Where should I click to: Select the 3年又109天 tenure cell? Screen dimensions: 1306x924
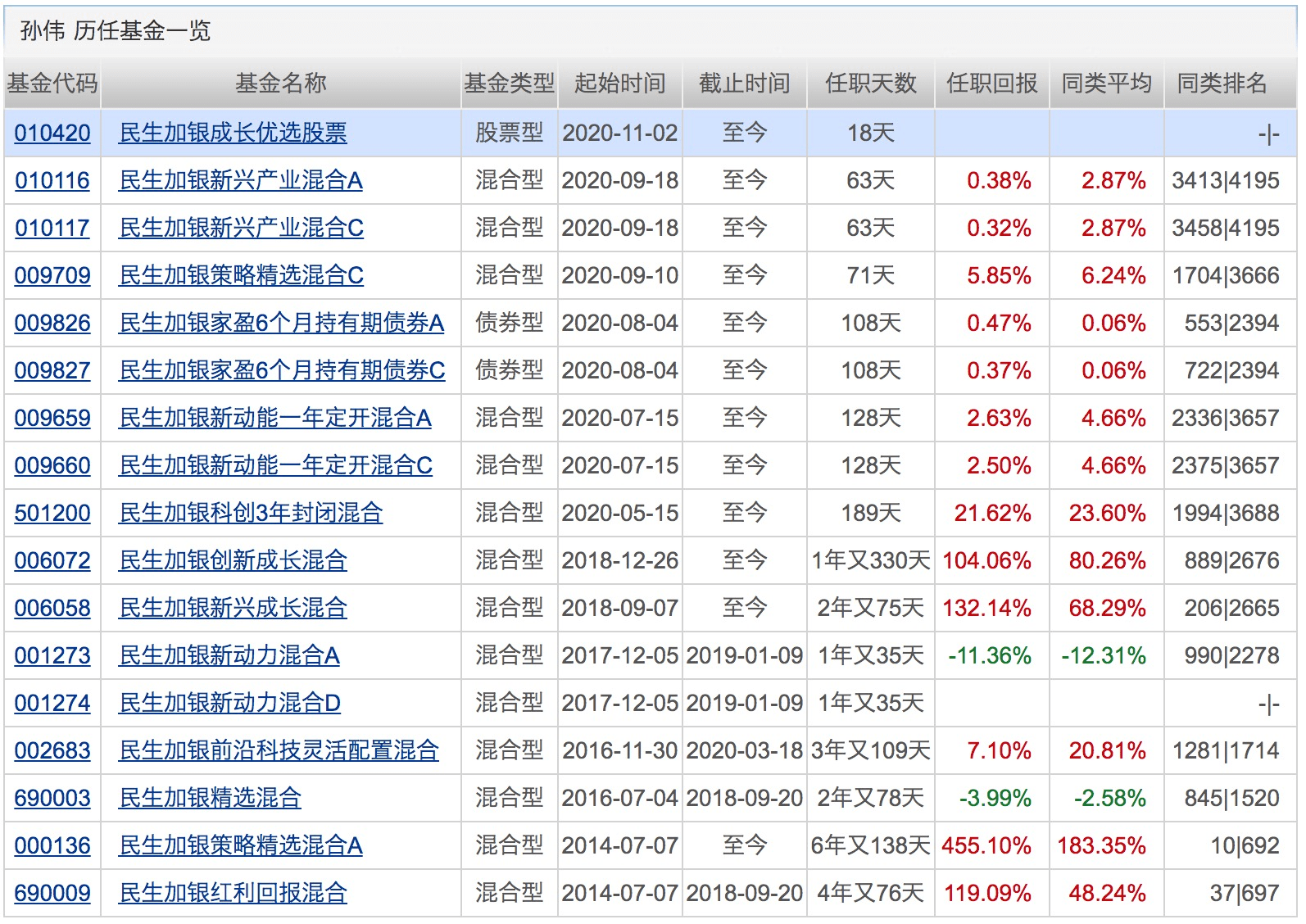tap(871, 750)
